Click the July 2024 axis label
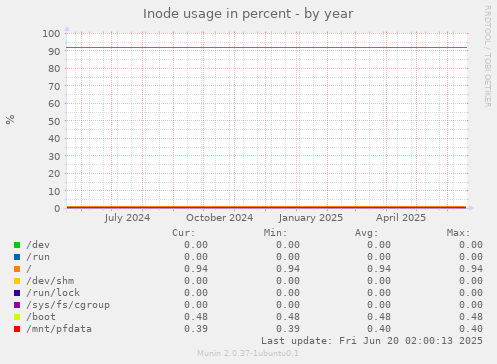This screenshot has height=364, width=497. tap(127, 218)
